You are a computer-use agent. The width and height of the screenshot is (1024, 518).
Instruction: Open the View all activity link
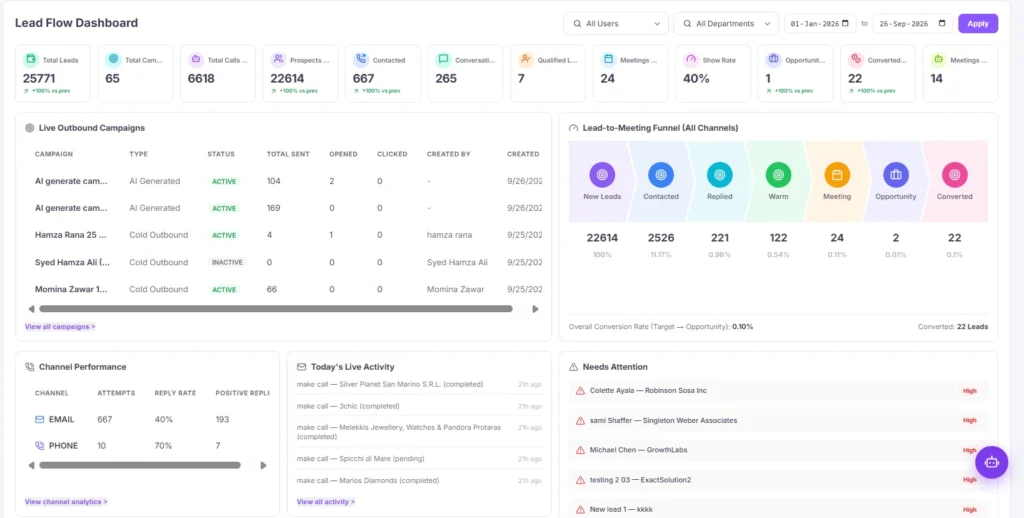click(x=326, y=502)
